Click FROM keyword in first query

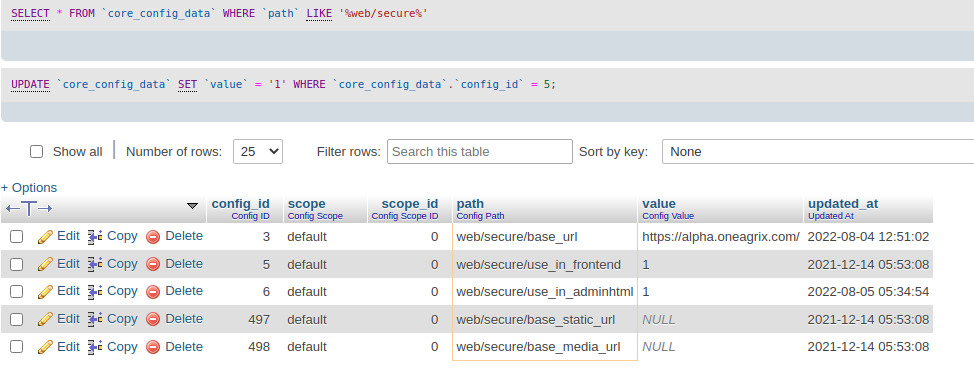click(82, 13)
